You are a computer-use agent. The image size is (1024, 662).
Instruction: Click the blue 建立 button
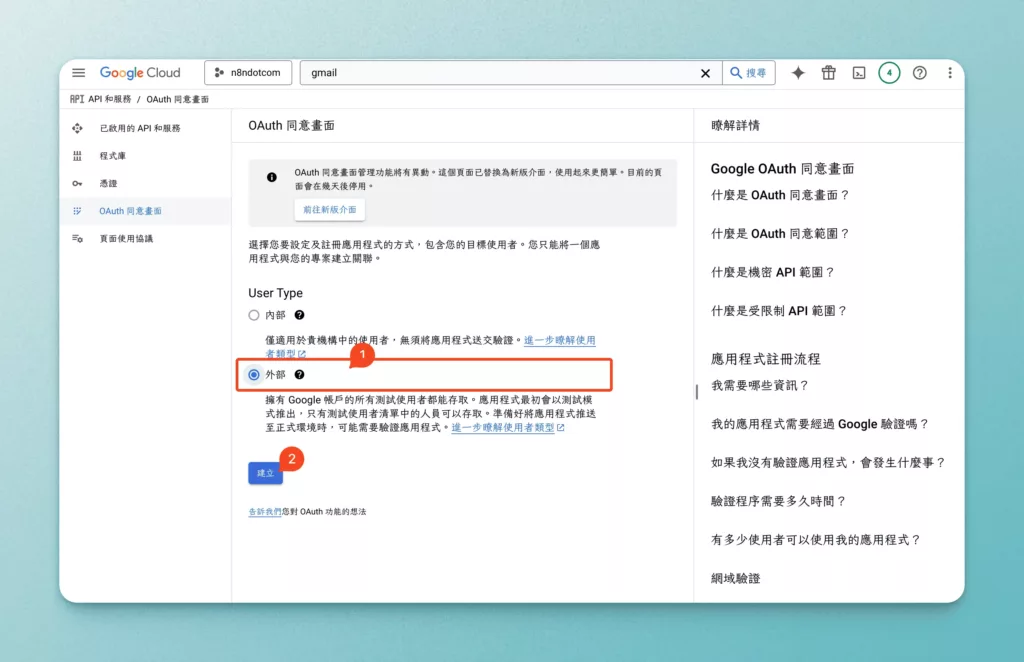[x=265, y=473]
